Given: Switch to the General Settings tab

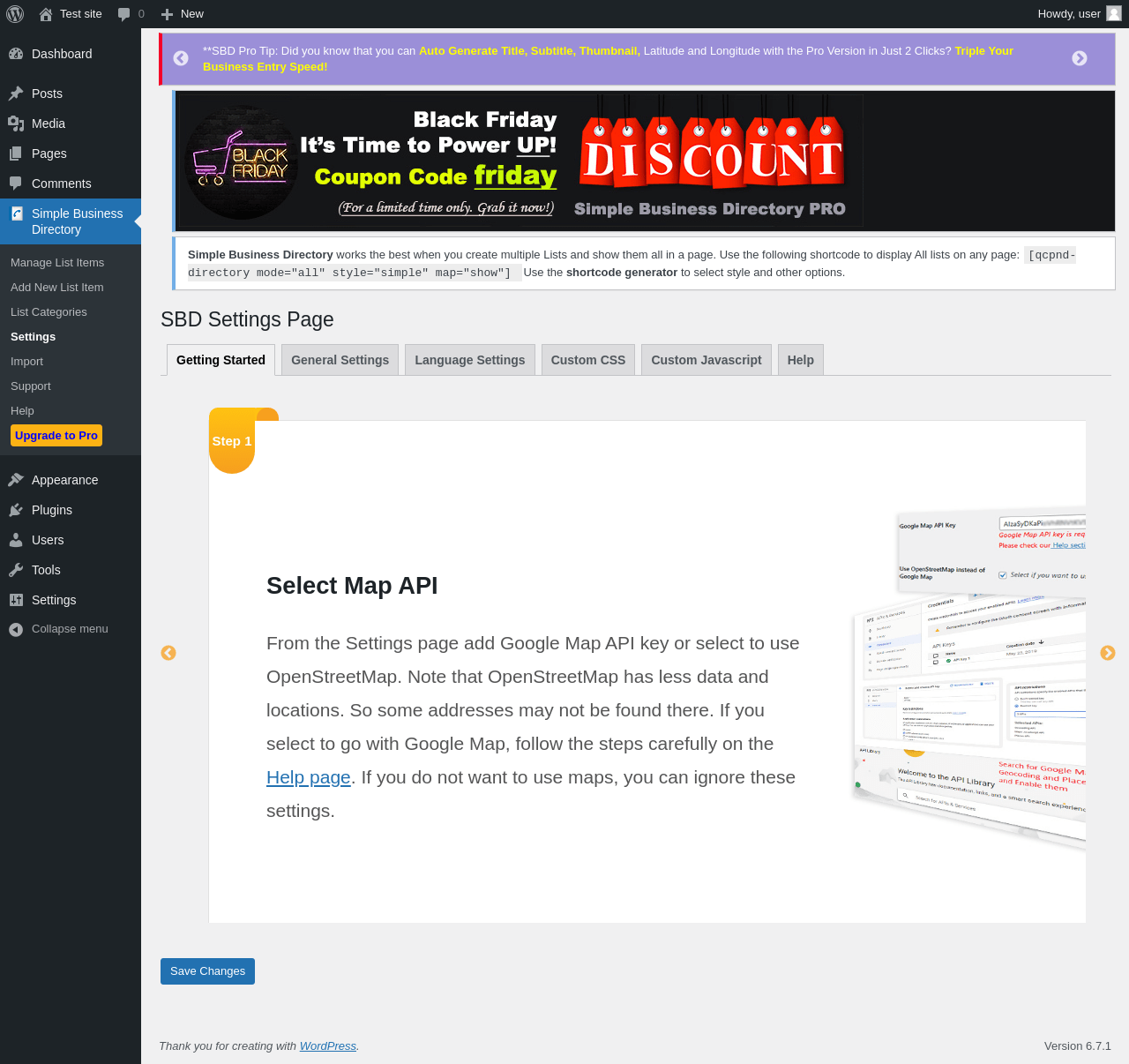Looking at the screenshot, I should (340, 360).
